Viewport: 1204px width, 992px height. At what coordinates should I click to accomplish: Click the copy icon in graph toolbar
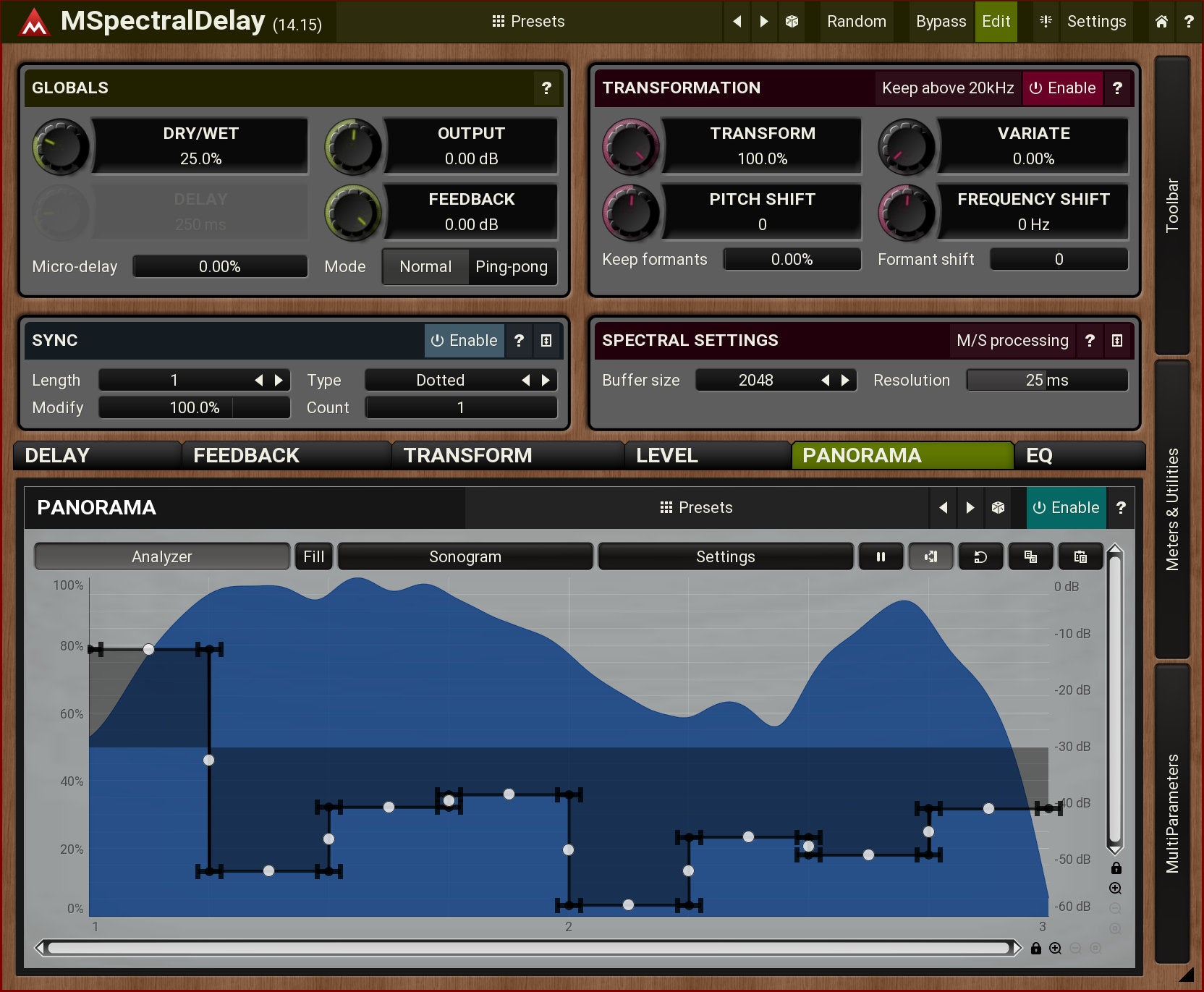pos(1030,556)
